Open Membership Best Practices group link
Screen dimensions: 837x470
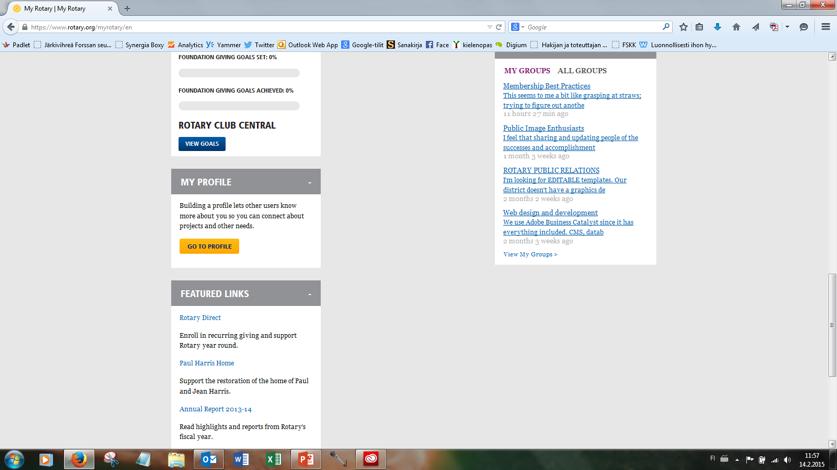point(547,86)
